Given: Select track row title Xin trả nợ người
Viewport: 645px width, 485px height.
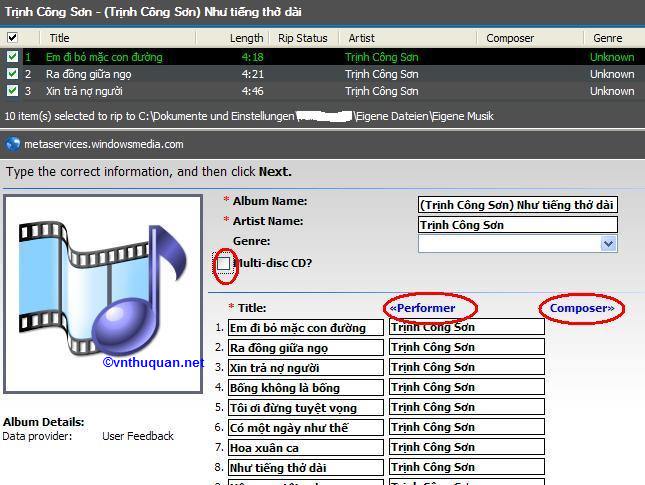Looking at the screenshot, I should (84, 91).
